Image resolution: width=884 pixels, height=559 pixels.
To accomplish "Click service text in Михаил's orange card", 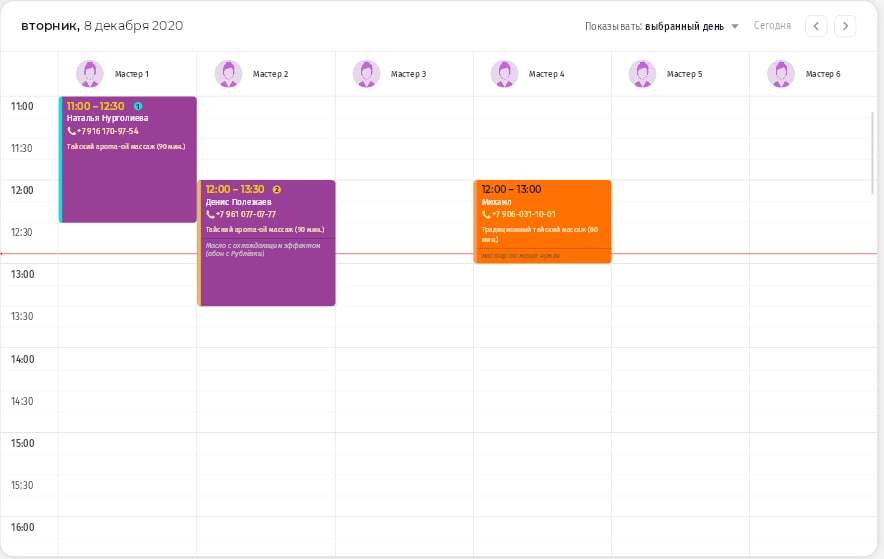I will tap(540, 234).
